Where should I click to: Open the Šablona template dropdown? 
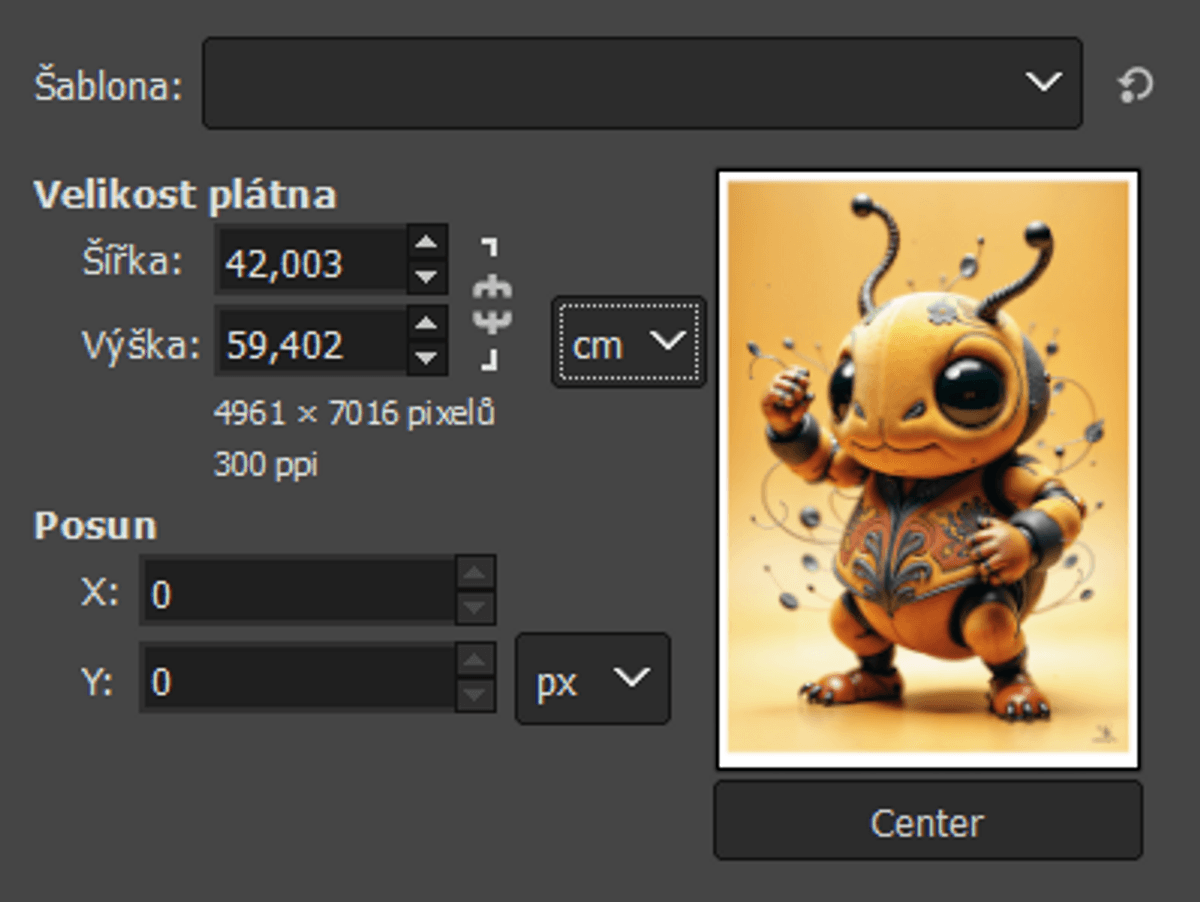642,84
